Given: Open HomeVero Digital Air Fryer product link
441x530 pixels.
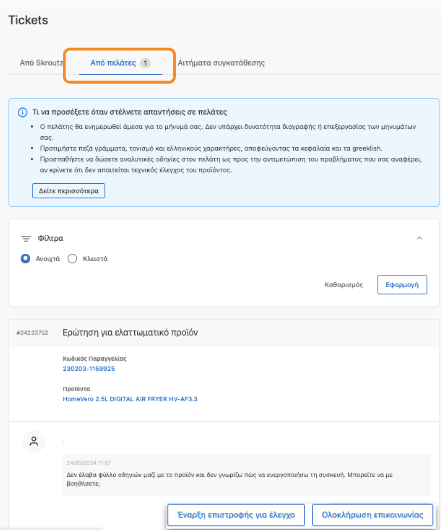Looking at the screenshot, I should pyautogui.click(x=130, y=399).
